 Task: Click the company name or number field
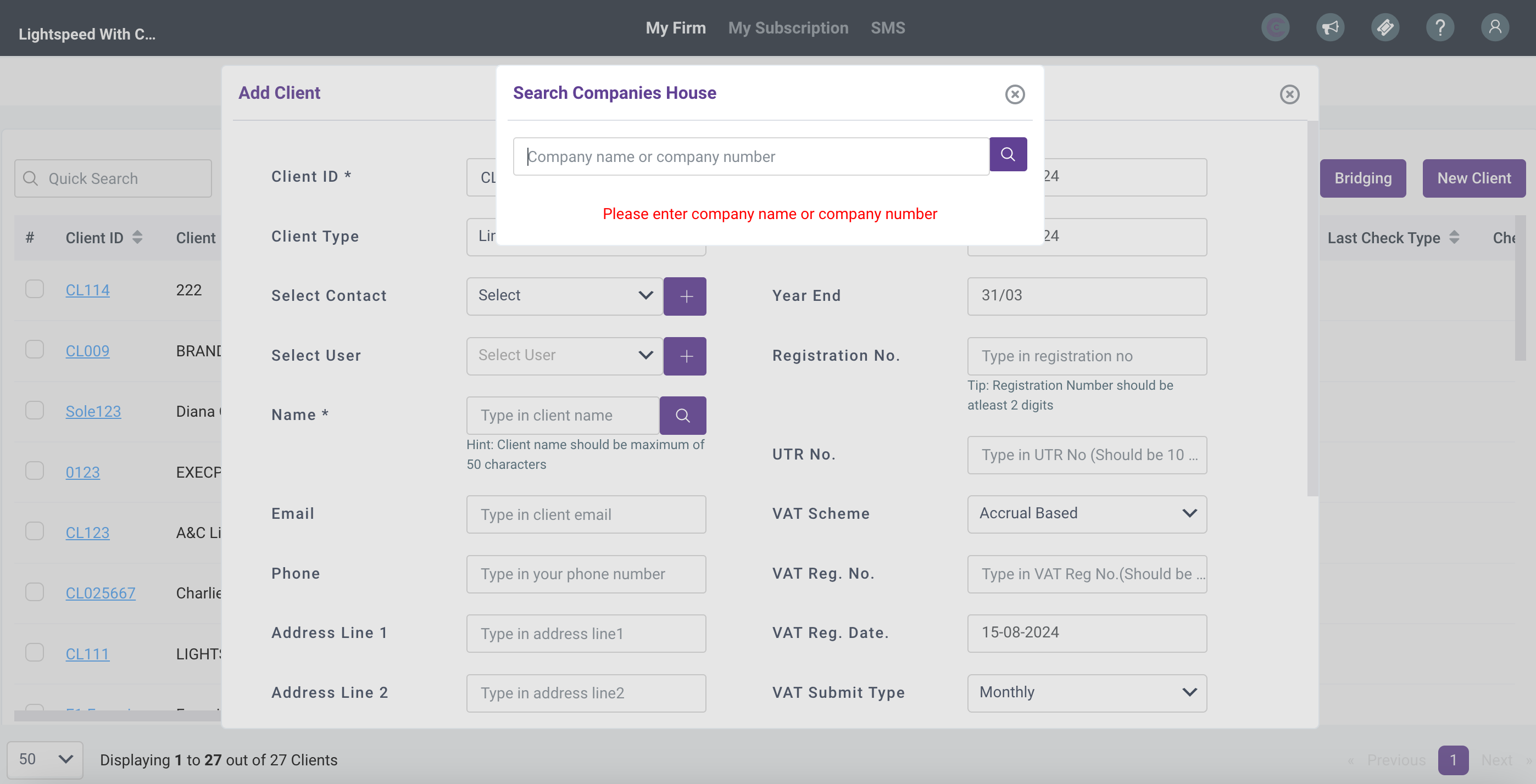[751, 156]
